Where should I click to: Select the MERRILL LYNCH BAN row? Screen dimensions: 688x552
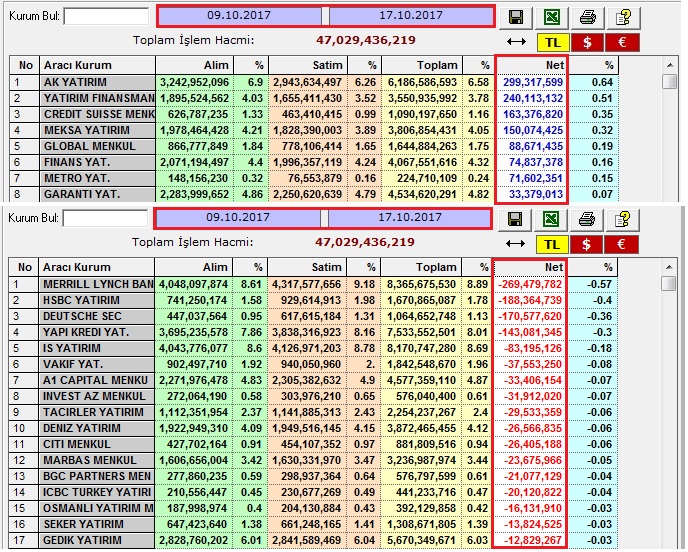[313, 284]
